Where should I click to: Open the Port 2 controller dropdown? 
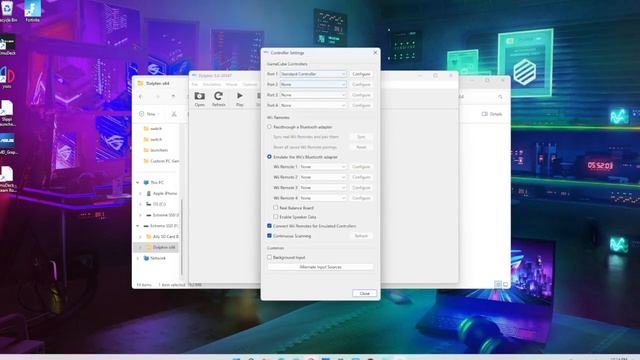[x=313, y=84]
